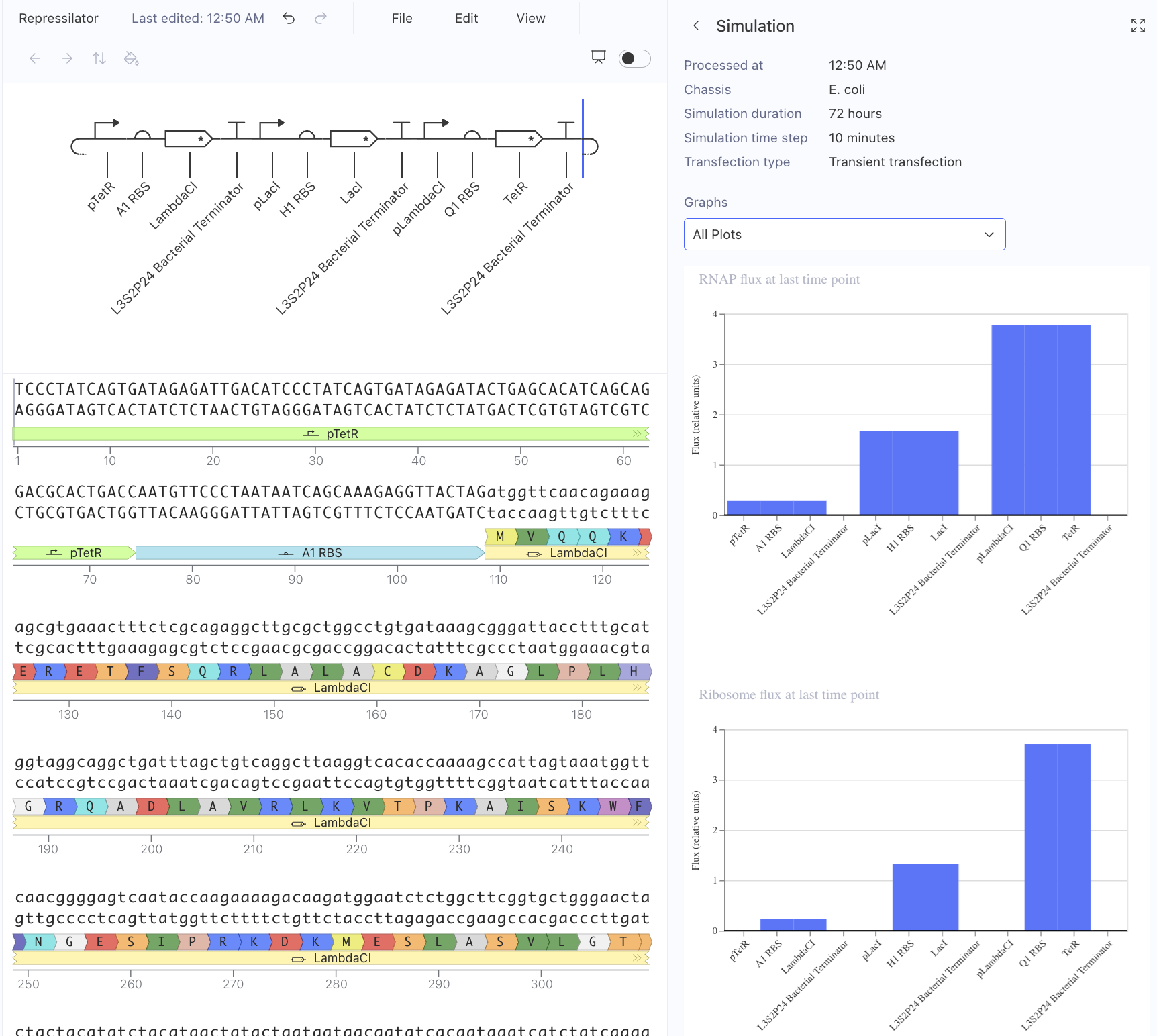Select the pTetR promoter glyph in circuit
This screenshot has height=1036, width=1157.
click(107, 129)
